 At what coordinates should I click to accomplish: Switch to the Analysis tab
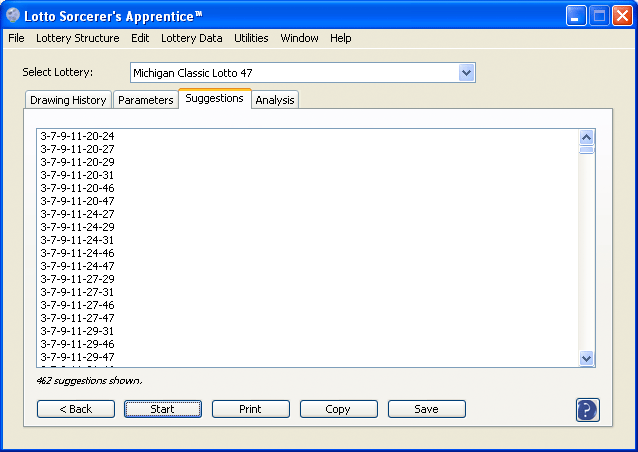click(x=275, y=100)
